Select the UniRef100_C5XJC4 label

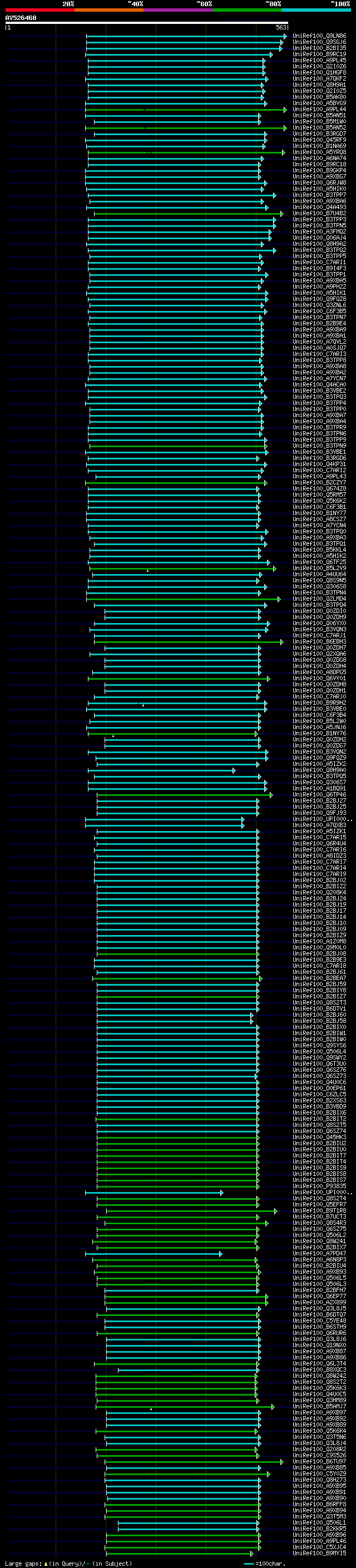click(x=319, y=1547)
